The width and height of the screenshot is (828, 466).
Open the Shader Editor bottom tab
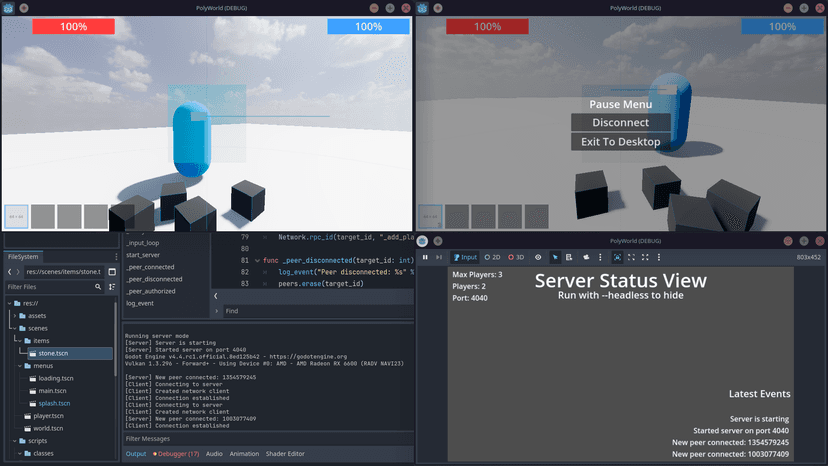[286, 454]
